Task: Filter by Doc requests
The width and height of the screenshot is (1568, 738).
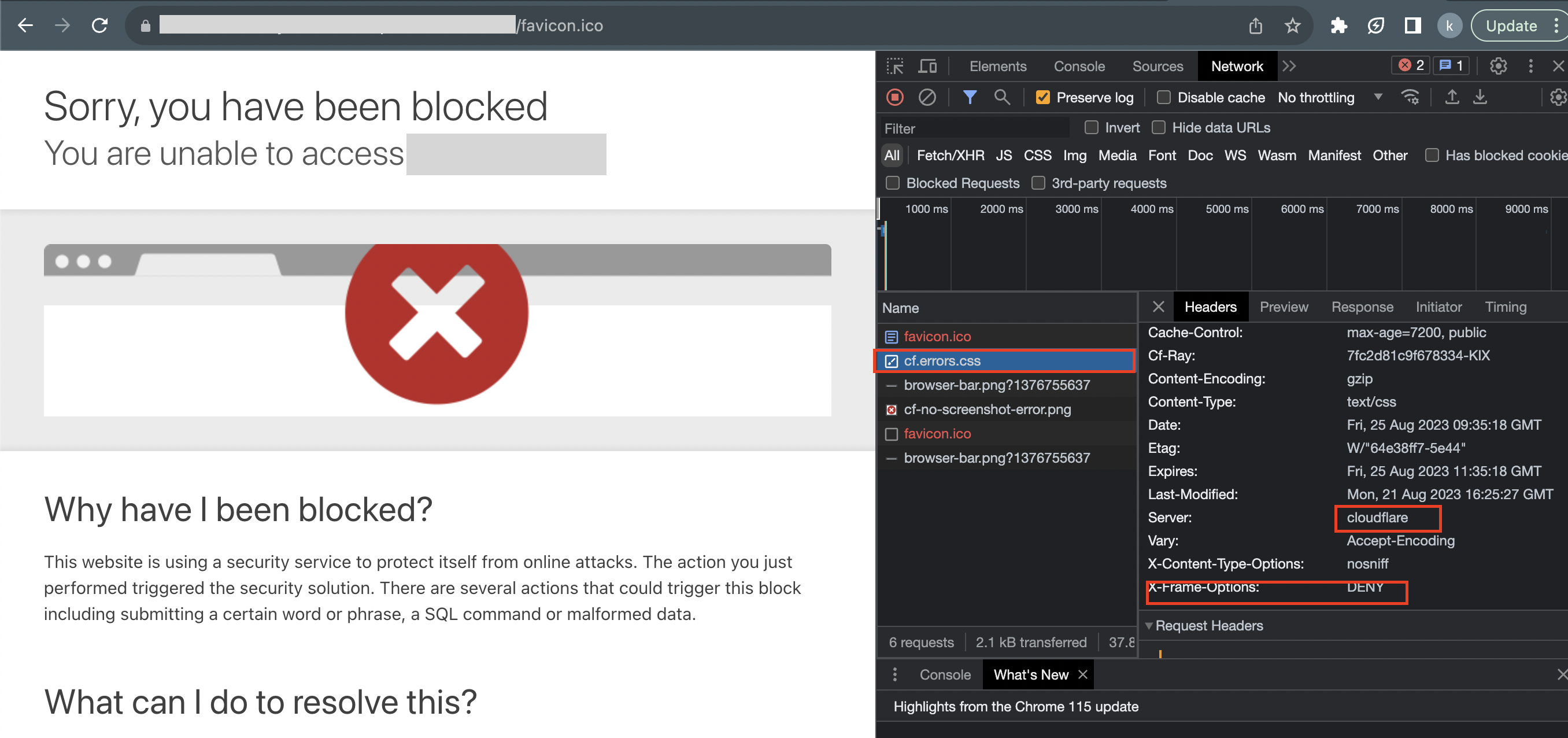Action: (x=1200, y=155)
